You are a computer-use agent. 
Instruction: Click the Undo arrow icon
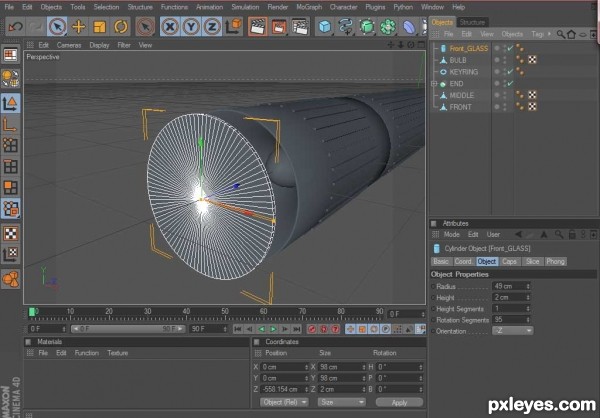coord(16,27)
